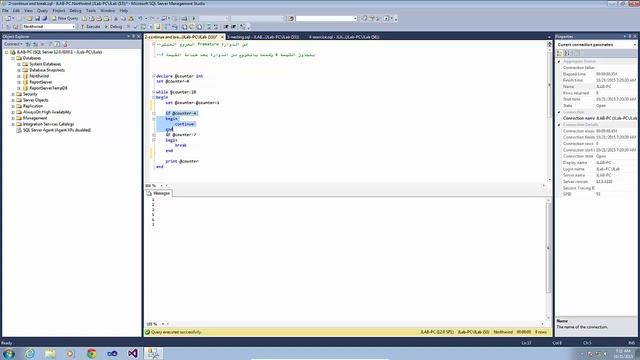Switch to the 3-nesting.sql tab
Viewport: 640px width, 360px height.
click(x=263, y=37)
